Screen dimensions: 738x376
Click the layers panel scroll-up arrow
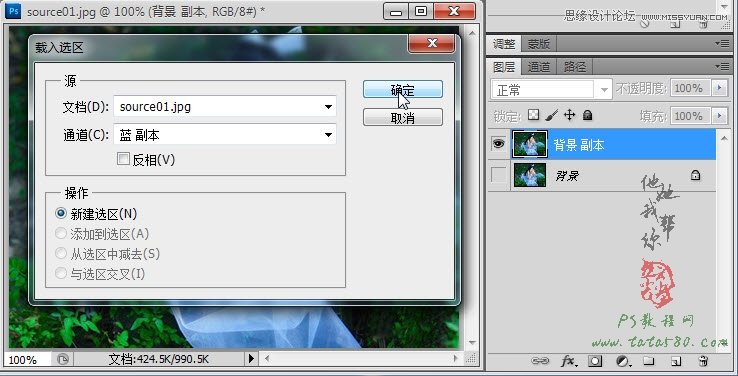[x=724, y=137]
